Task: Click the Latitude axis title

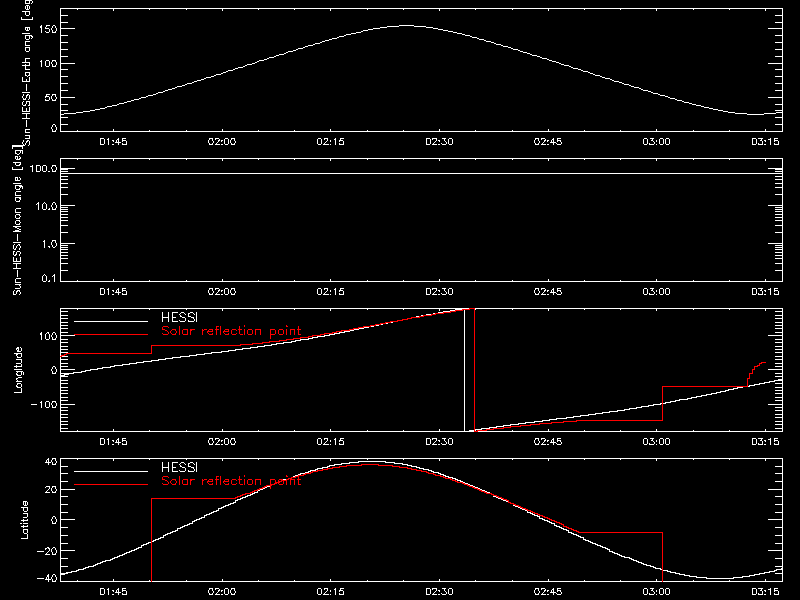Action: [x=24, y=520]
